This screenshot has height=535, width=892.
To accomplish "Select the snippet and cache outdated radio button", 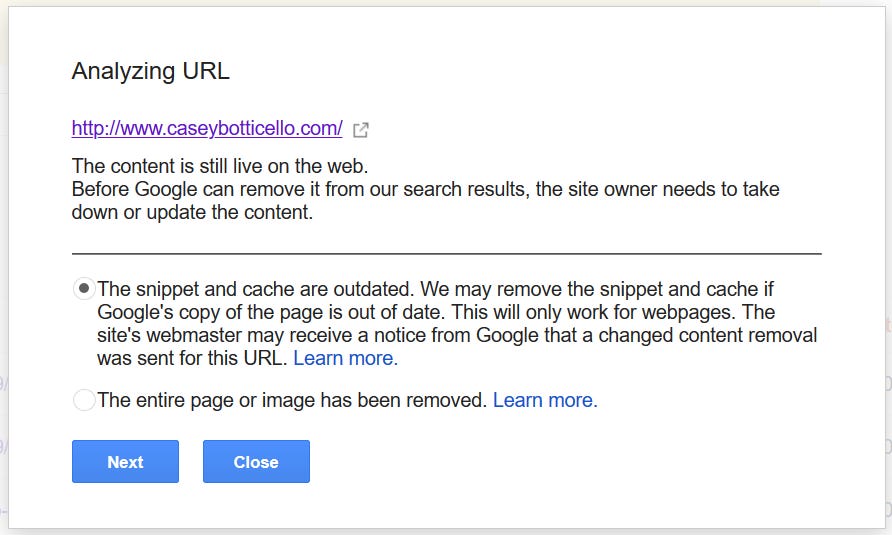I will (84, 289).
